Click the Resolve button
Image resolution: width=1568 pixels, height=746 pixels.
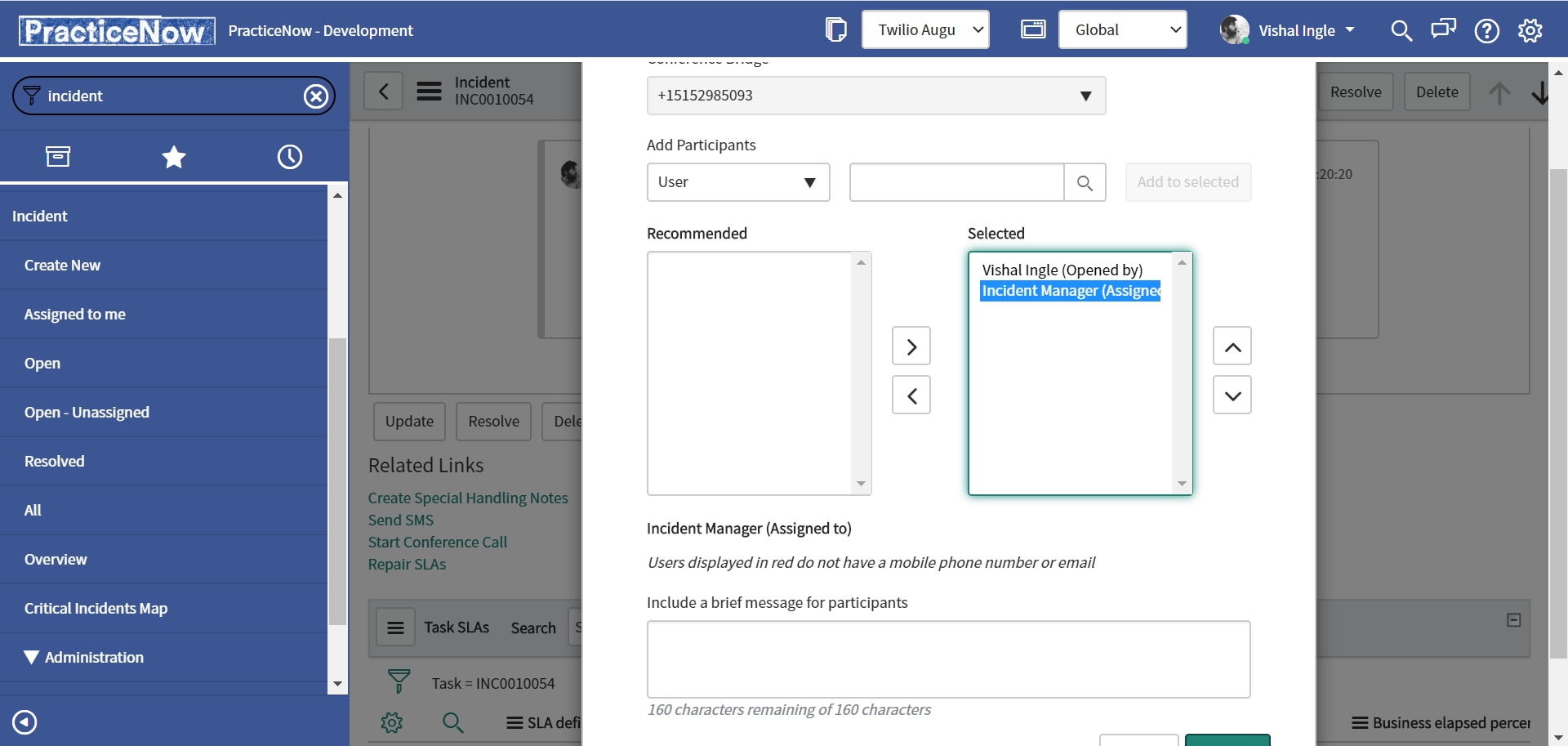click(1356, 92)
